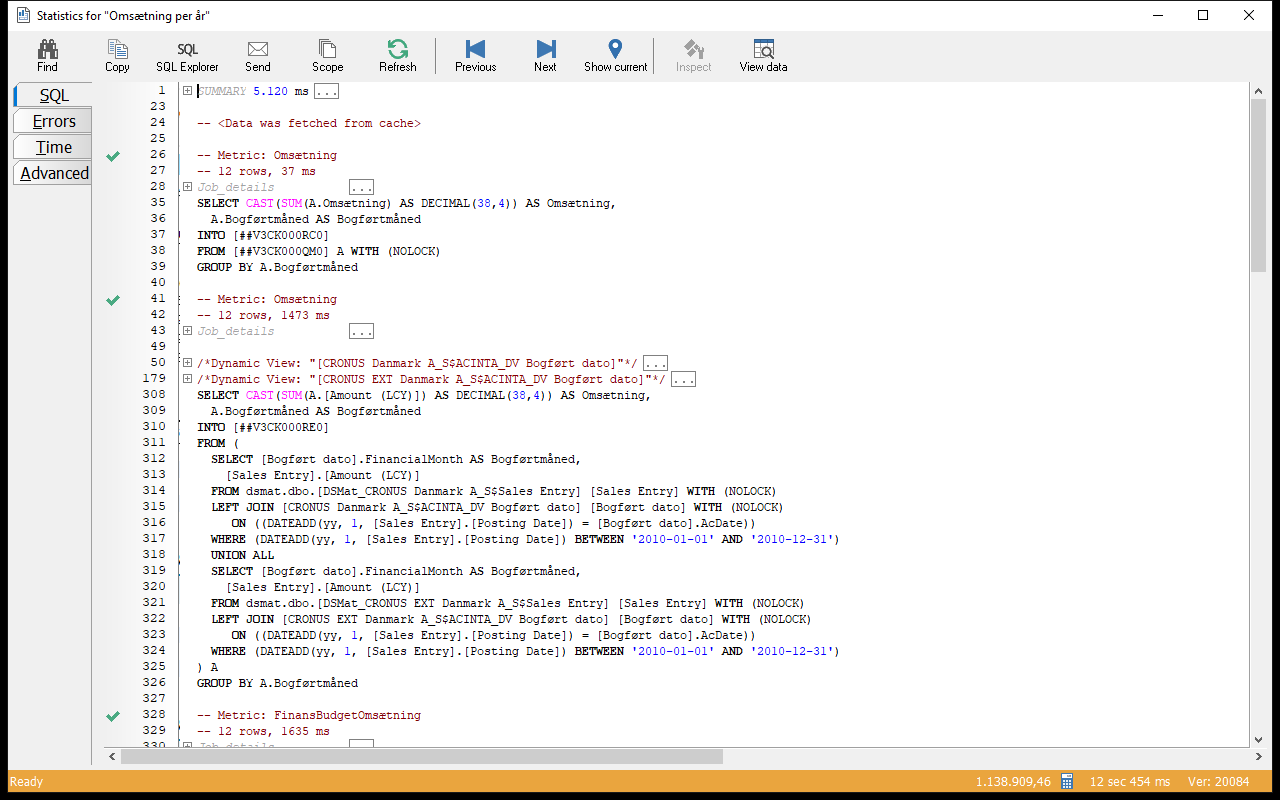Click the green checkmark at line 41

(x=113, y=300)
